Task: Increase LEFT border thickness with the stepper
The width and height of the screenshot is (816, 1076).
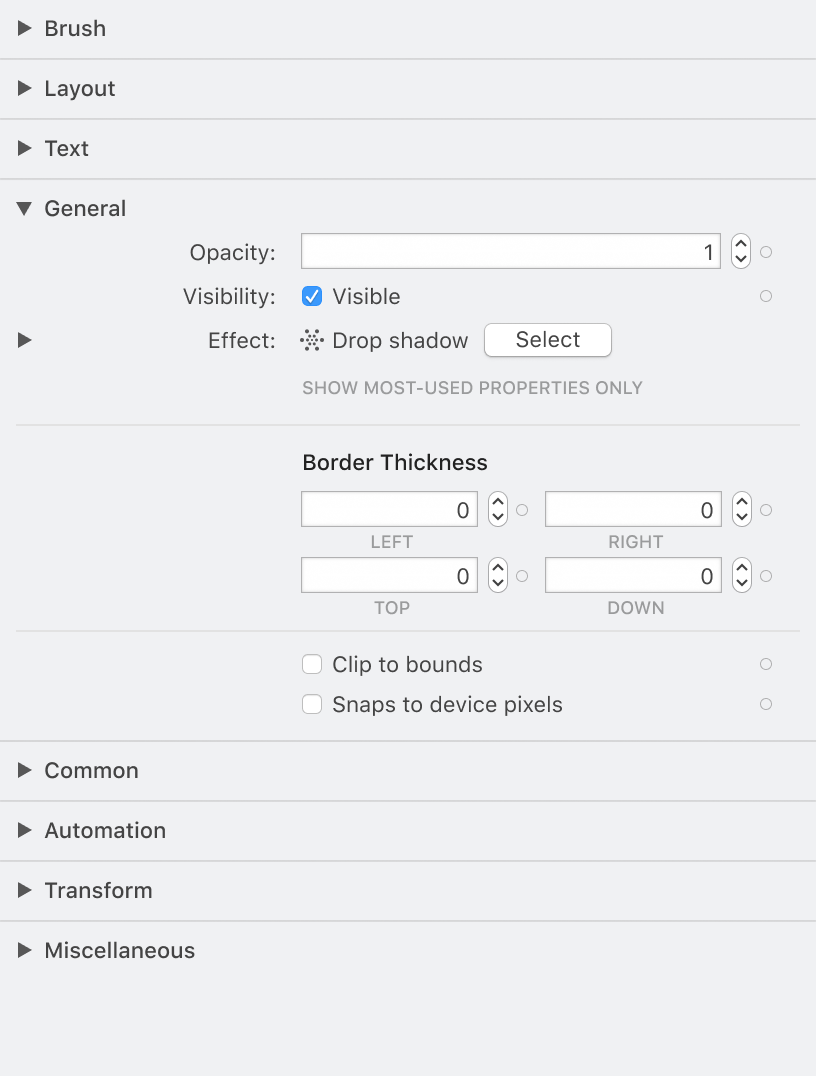Action: pyautogui.click(x=497, y=502)
